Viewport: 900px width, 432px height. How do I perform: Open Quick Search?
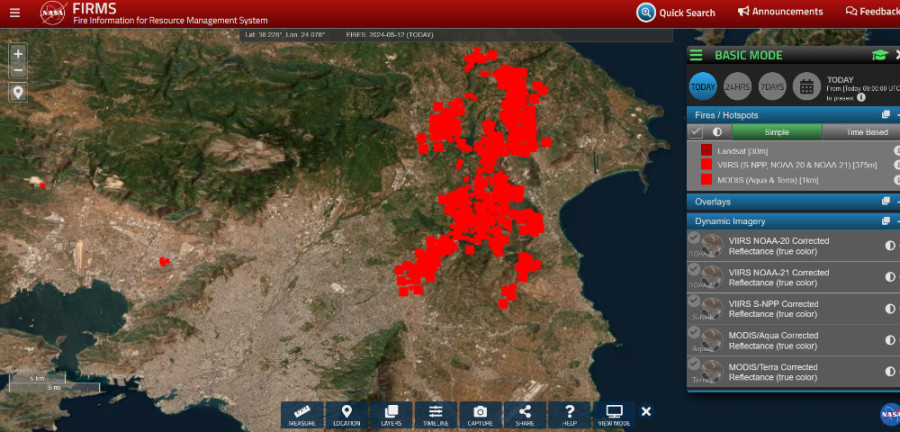677,13
